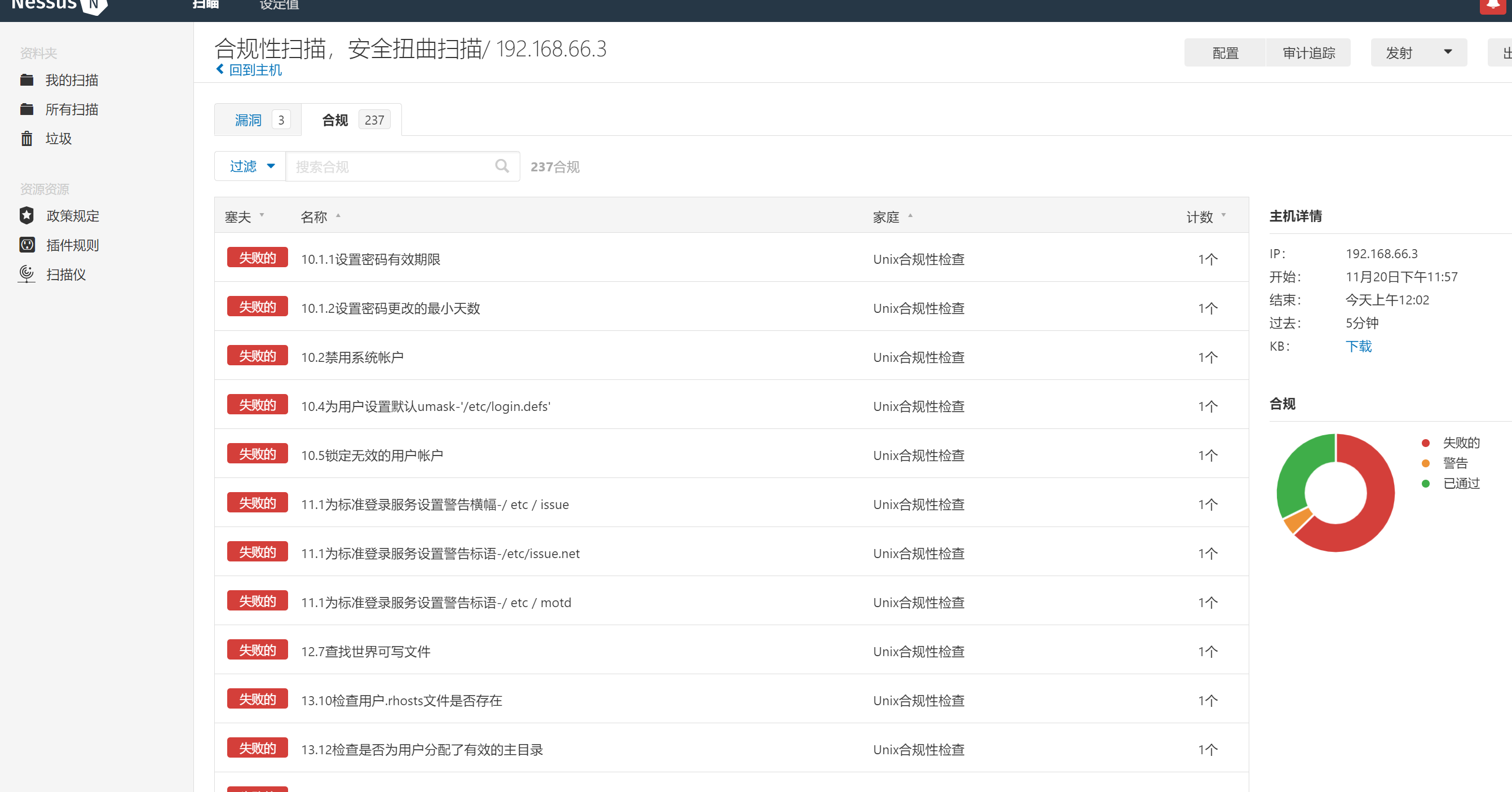Sort by the 家庭 column
Screen dimensions: 1512x792
(893, 216)
